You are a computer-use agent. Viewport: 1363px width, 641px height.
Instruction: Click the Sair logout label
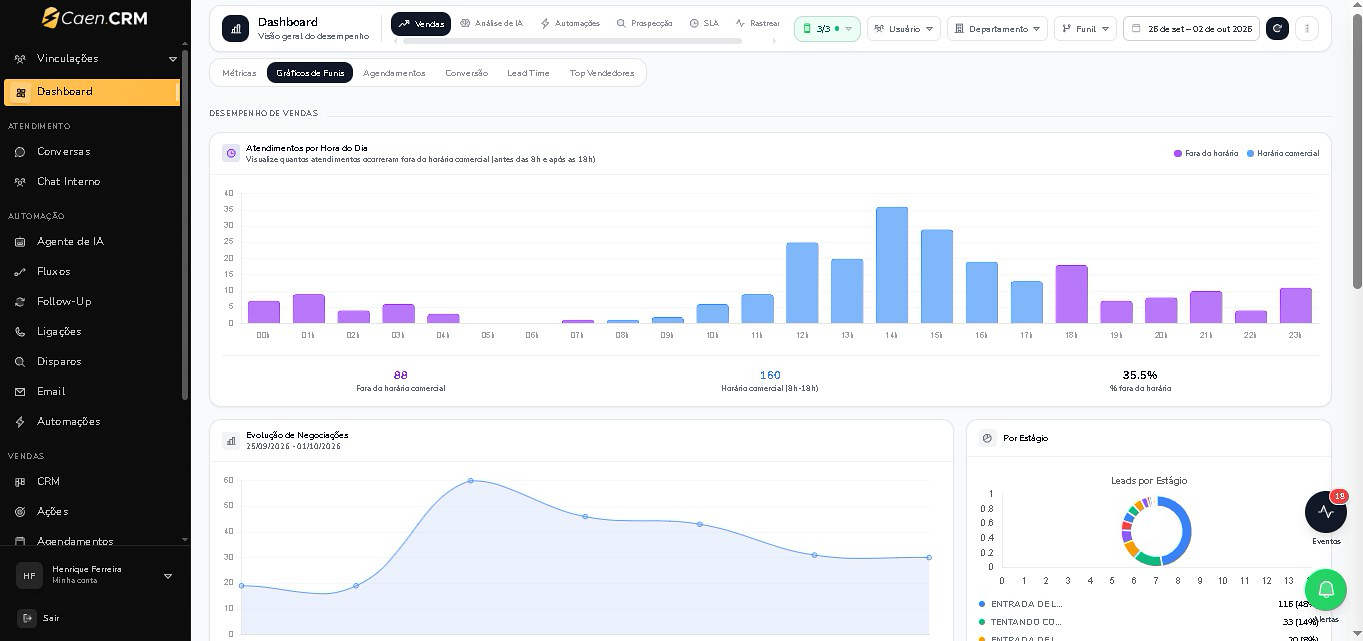click(x=51, y=618)
